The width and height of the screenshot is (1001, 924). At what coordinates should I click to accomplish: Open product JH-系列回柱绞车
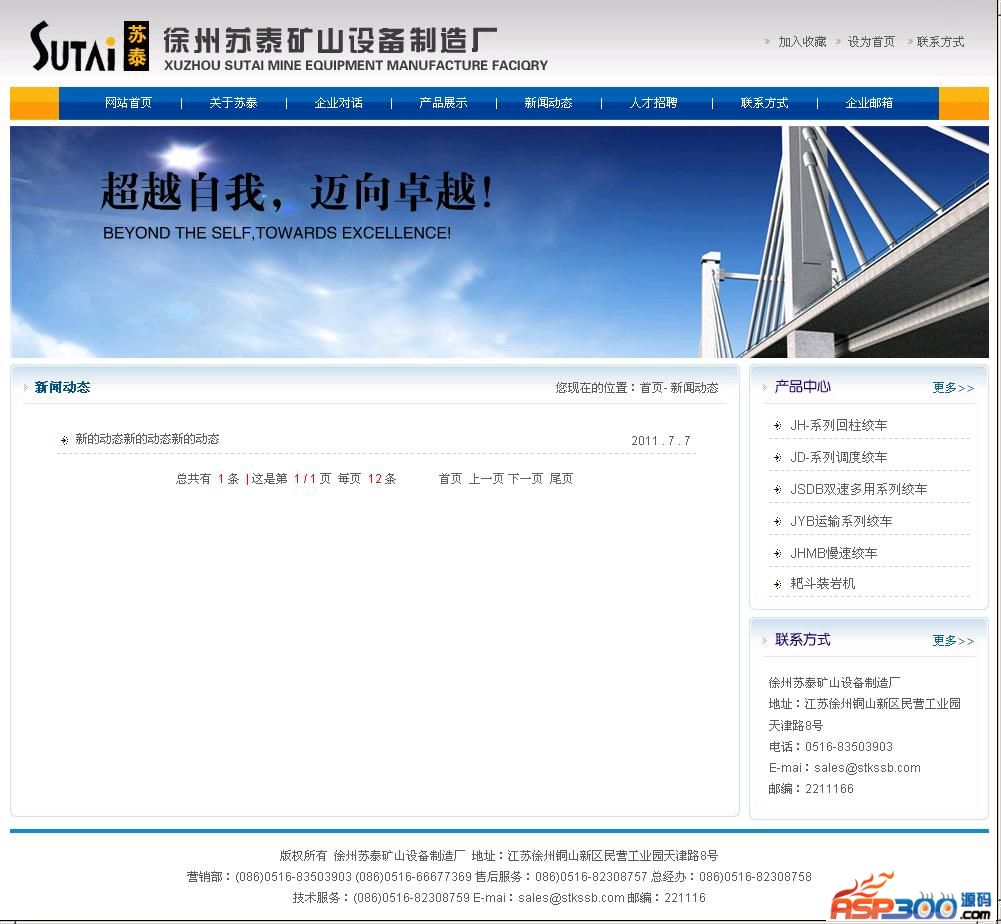[x=839, y=425]
